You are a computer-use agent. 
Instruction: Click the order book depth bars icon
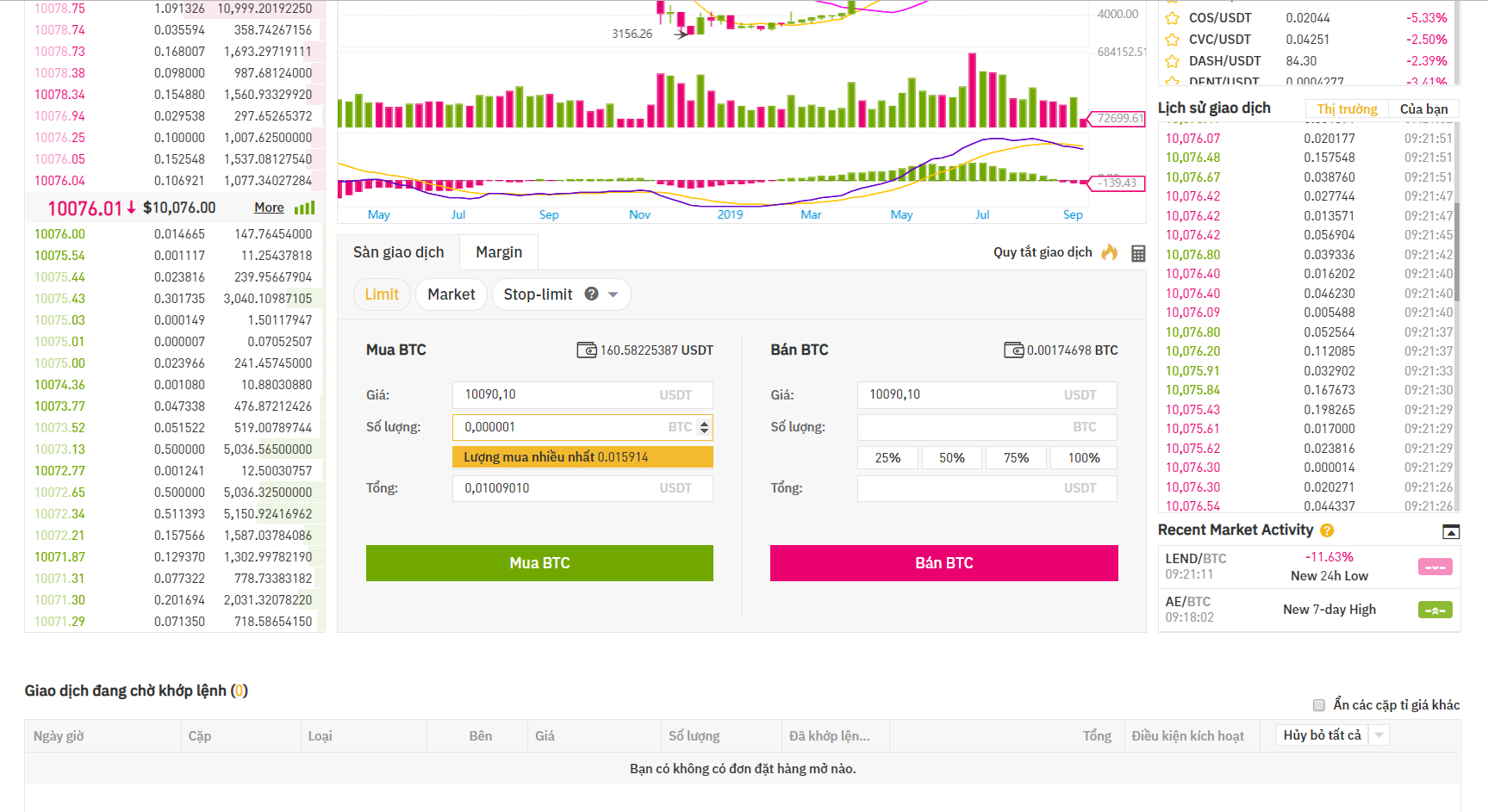click(304, 208)
